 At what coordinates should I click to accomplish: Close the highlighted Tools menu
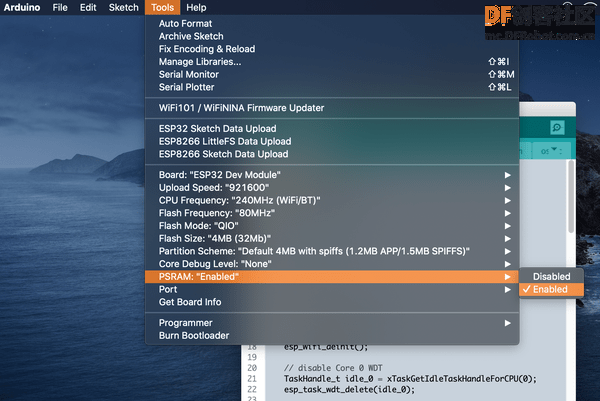tap(162, 7)
